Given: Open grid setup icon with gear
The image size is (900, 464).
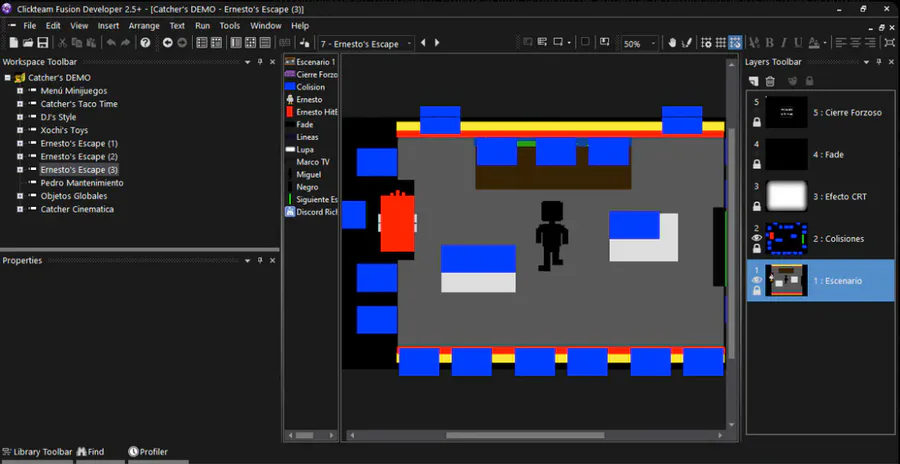Looking at the screenshot, I should point(707,42).
